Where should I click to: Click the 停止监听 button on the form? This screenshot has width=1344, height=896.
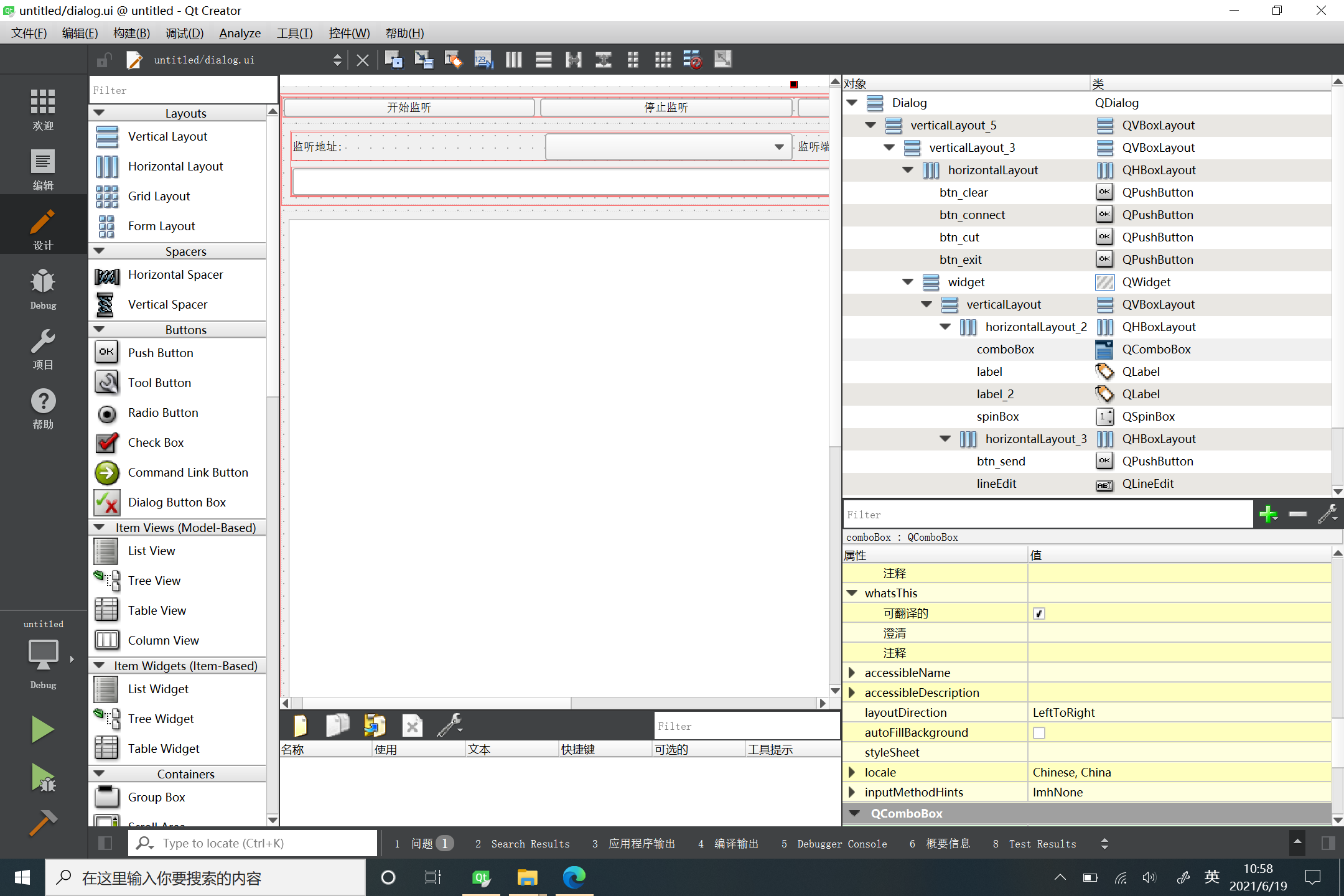666,107
